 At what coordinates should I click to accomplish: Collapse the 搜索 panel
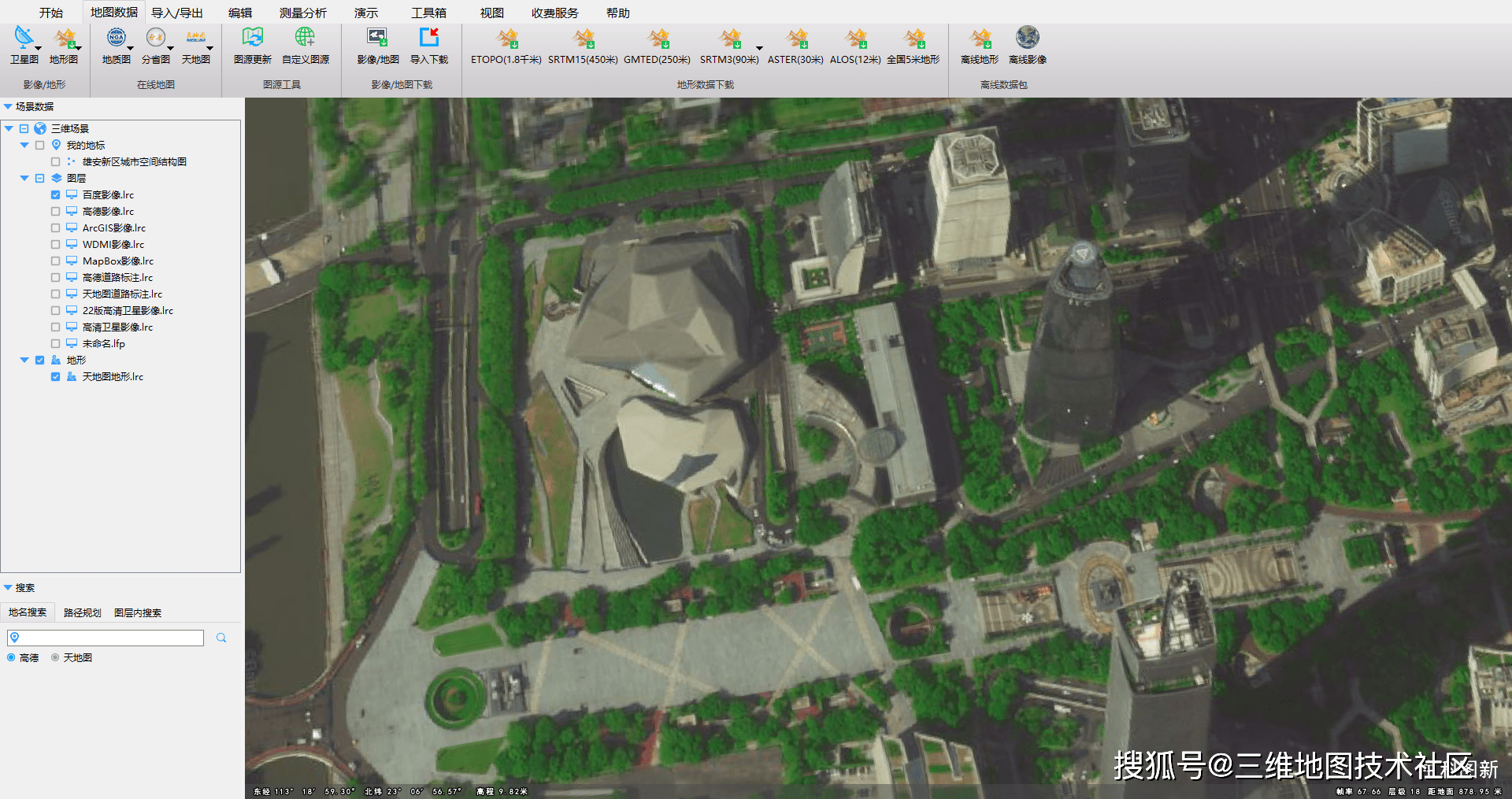[8, 587]
